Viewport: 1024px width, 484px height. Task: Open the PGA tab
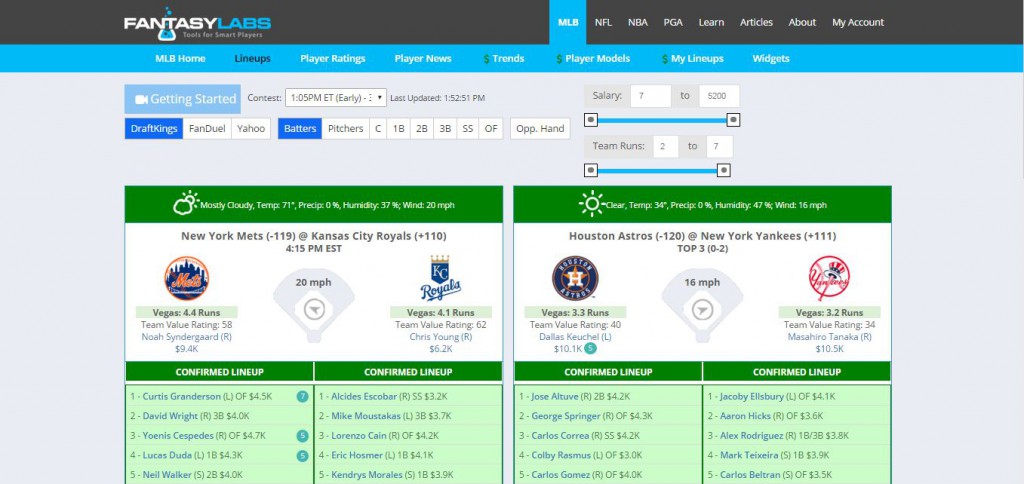pos(673,22)
